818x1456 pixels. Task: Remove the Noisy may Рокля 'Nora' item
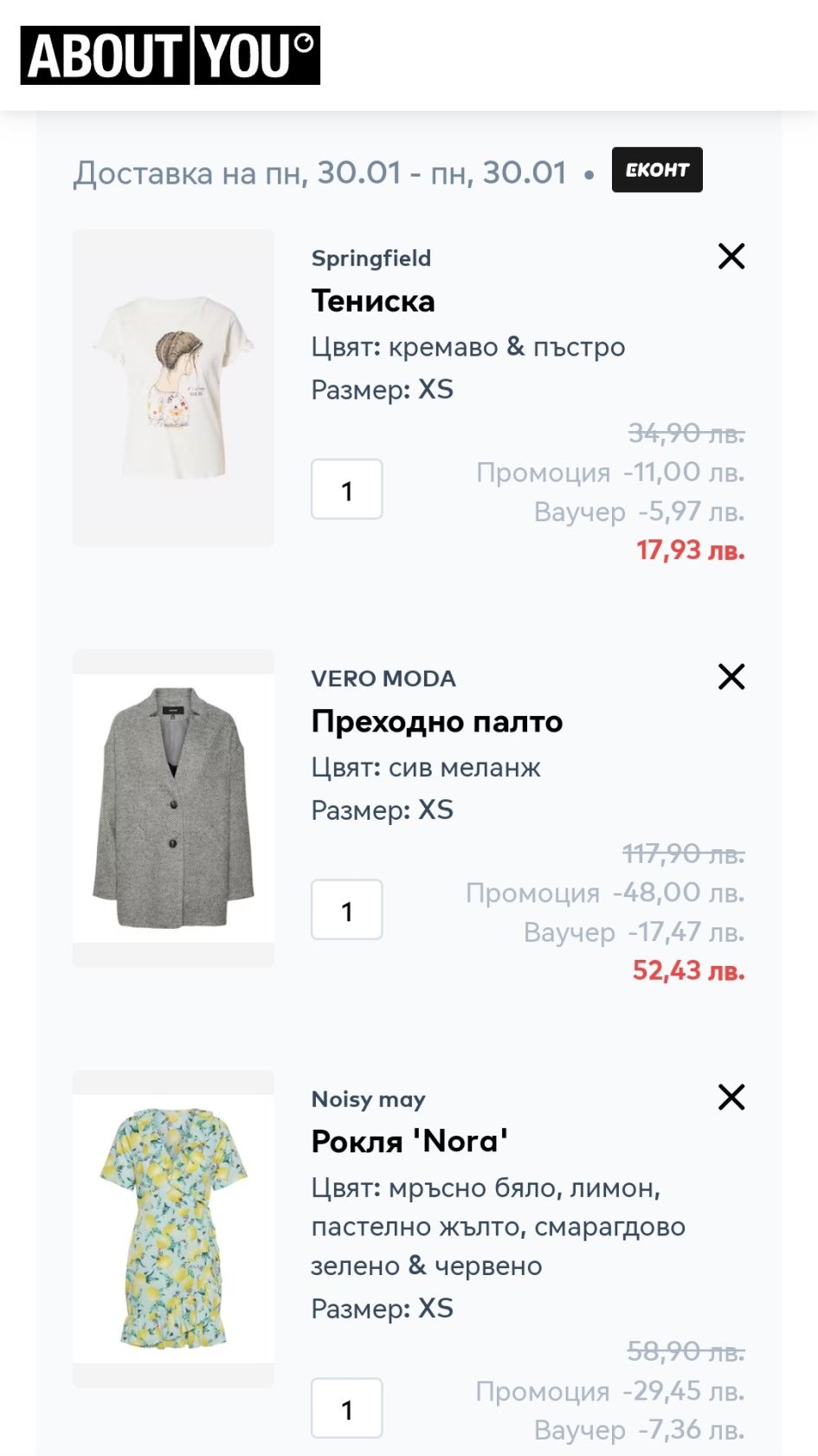(x=731, y=1098)
